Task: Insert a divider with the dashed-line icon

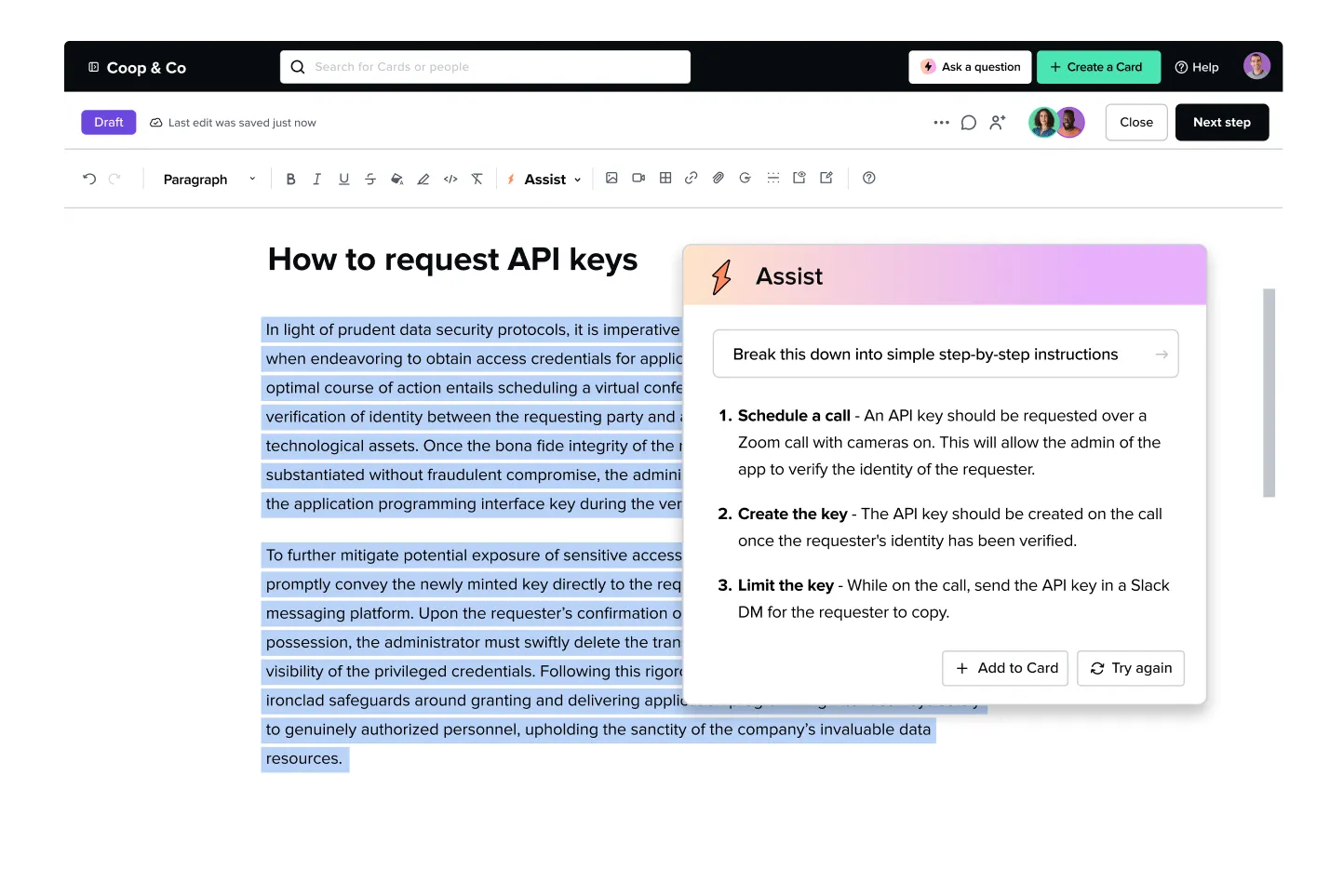Action: 772,178
